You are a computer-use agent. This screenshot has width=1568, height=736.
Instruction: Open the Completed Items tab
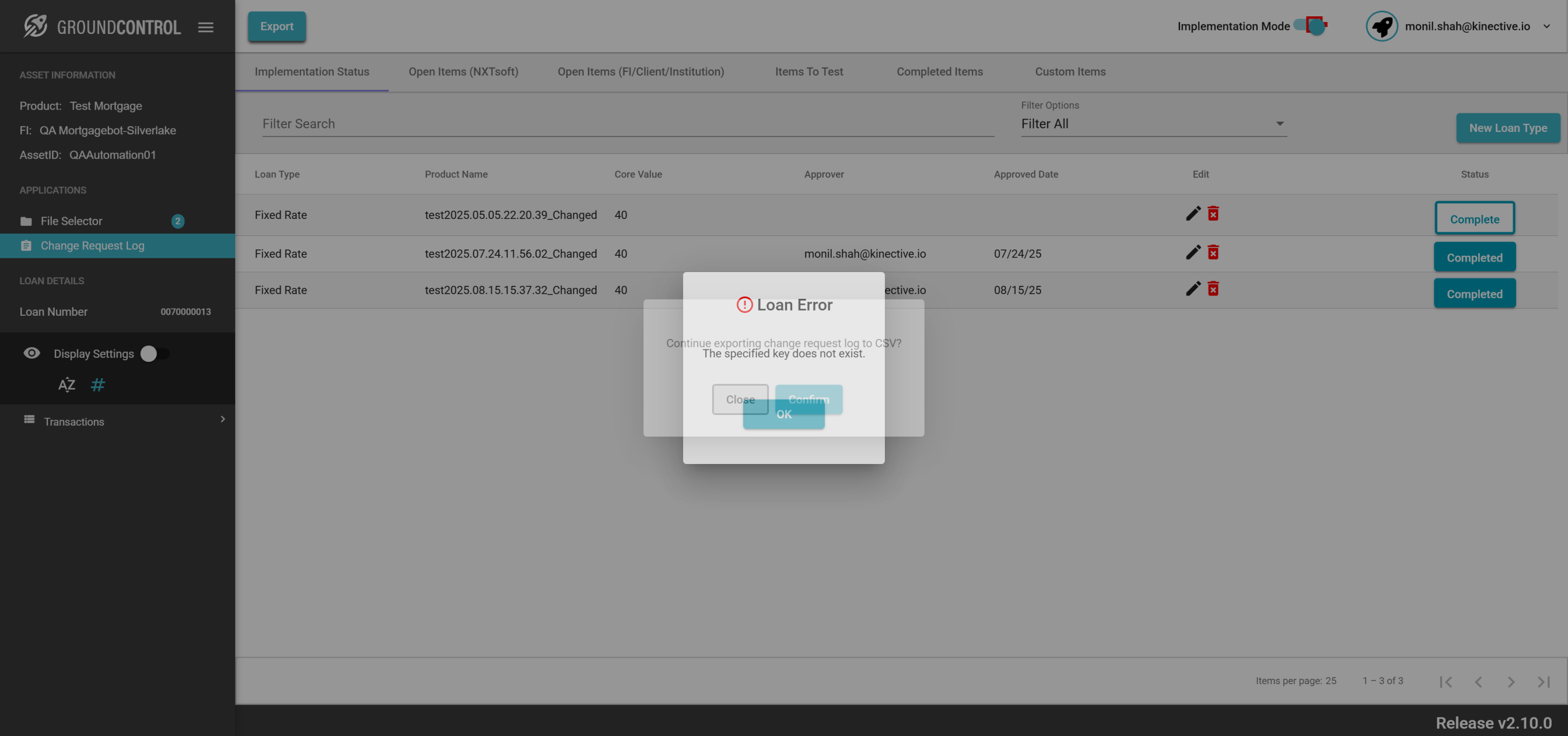click(939, 72)
